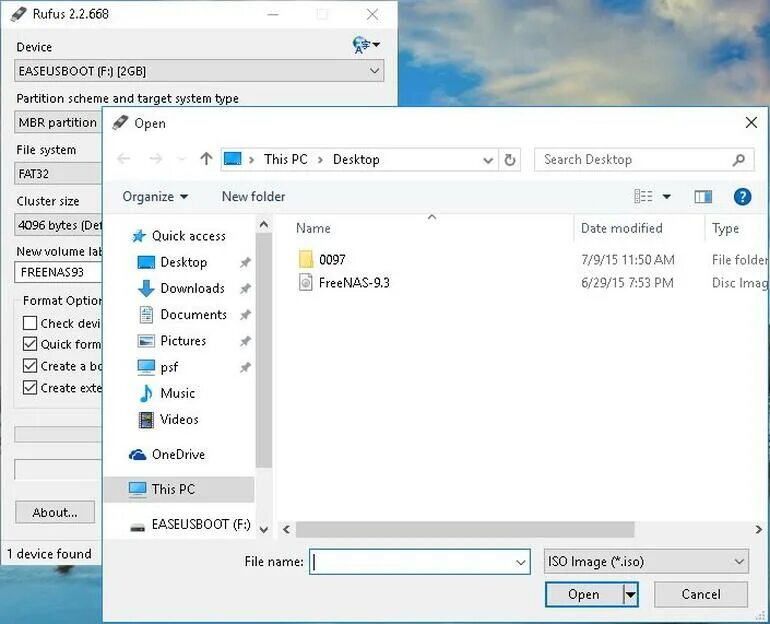The height and width of the screenshot is (624, 770).
Task: Click Desktop in the address breadcrumb
Action: pyautogui.click(x=356, y=160)
